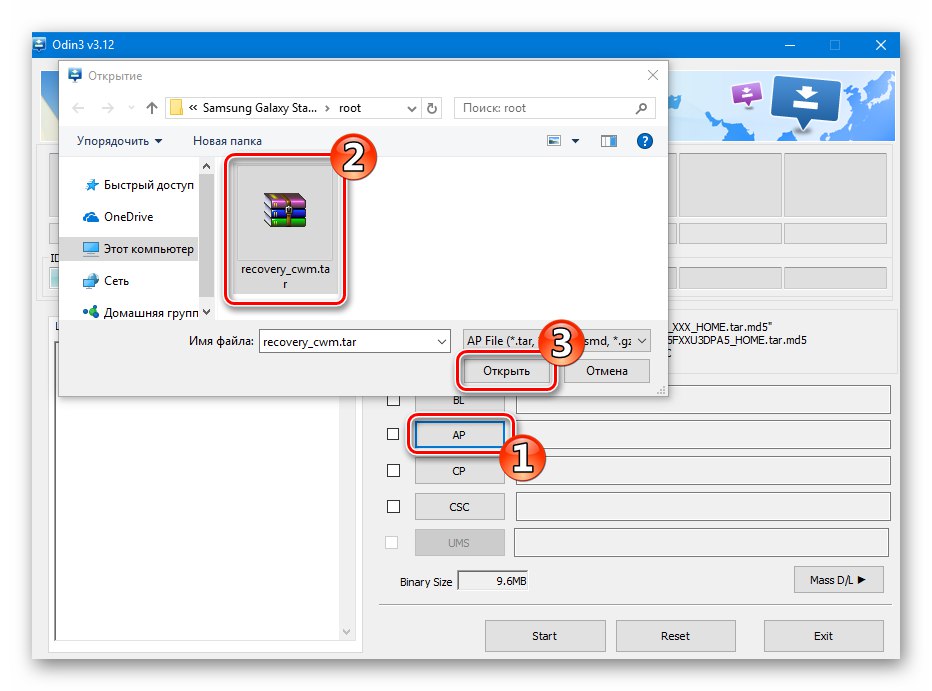Click the AP file path field
Screen dimensions: 932x691
703,434
